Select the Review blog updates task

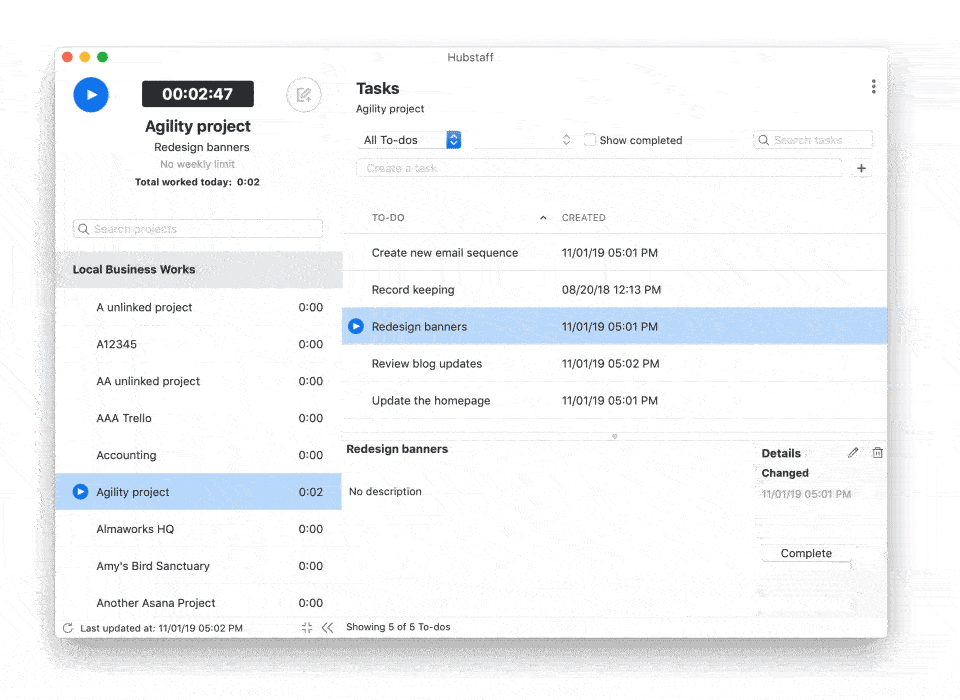[x=614, y=363]
